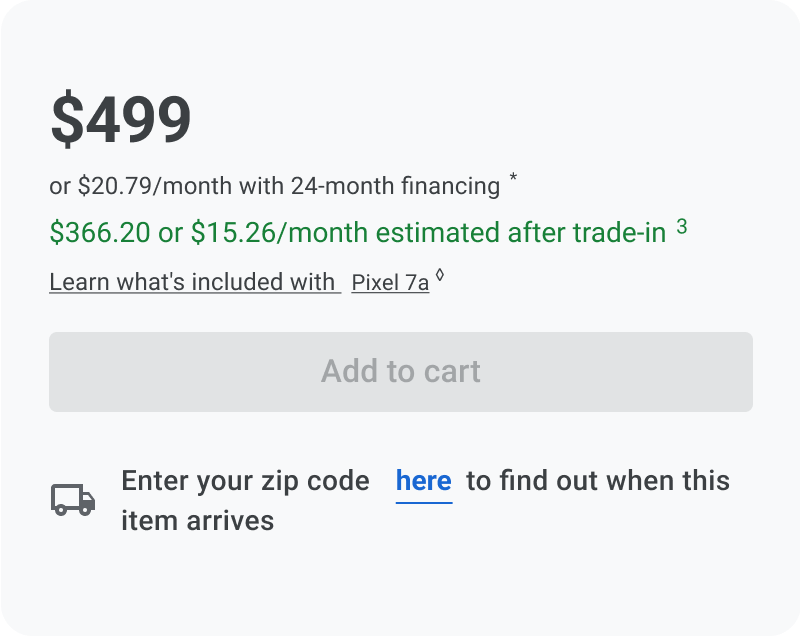Image resolution: width=800 pixels, height=636 pixels.
Task: Click the Add to cart button
Action: pos(401,372)
